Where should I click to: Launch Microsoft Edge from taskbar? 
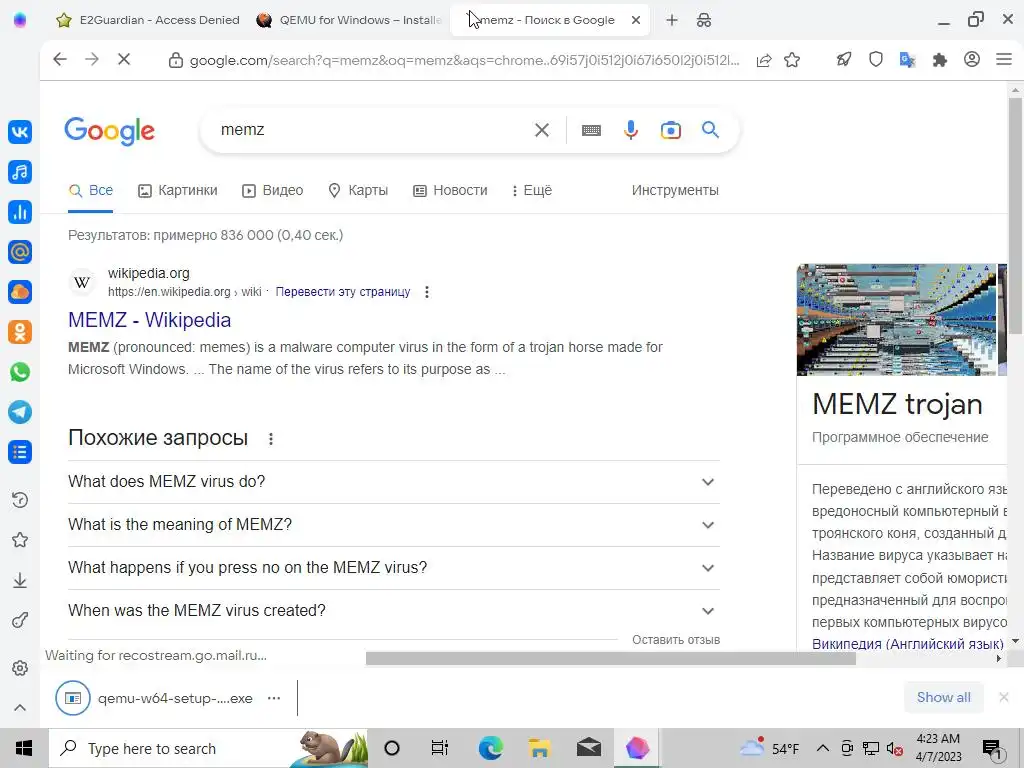[x=490, y=748]
